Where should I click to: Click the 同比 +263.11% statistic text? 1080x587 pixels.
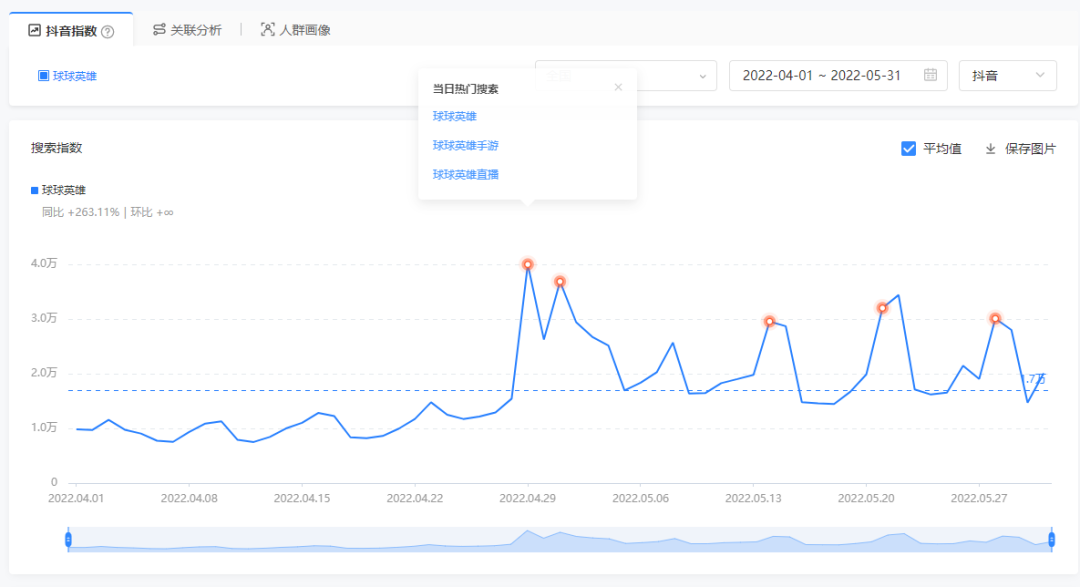(x=81, y=212)
